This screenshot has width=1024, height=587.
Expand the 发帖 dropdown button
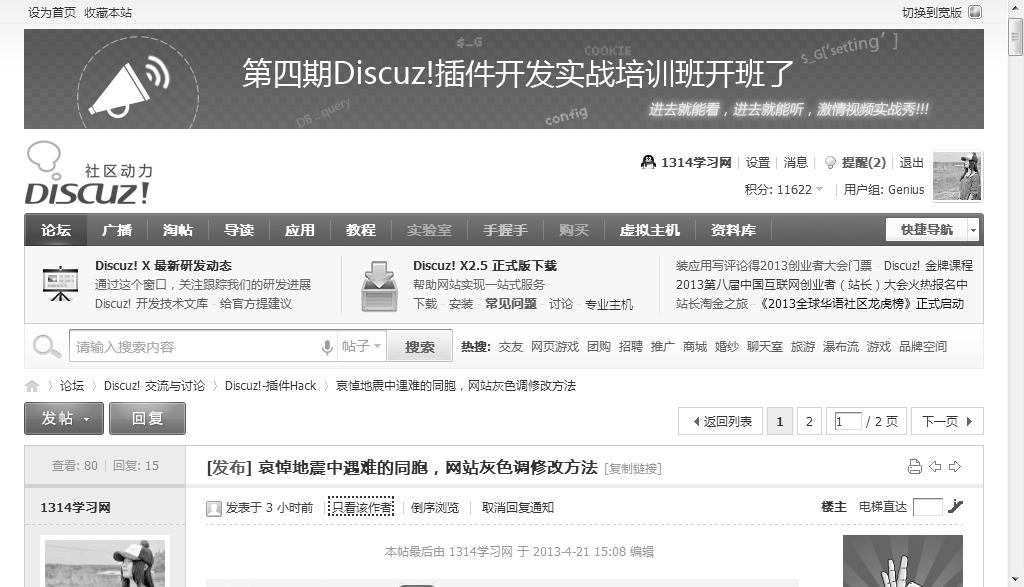pos(64,419)
